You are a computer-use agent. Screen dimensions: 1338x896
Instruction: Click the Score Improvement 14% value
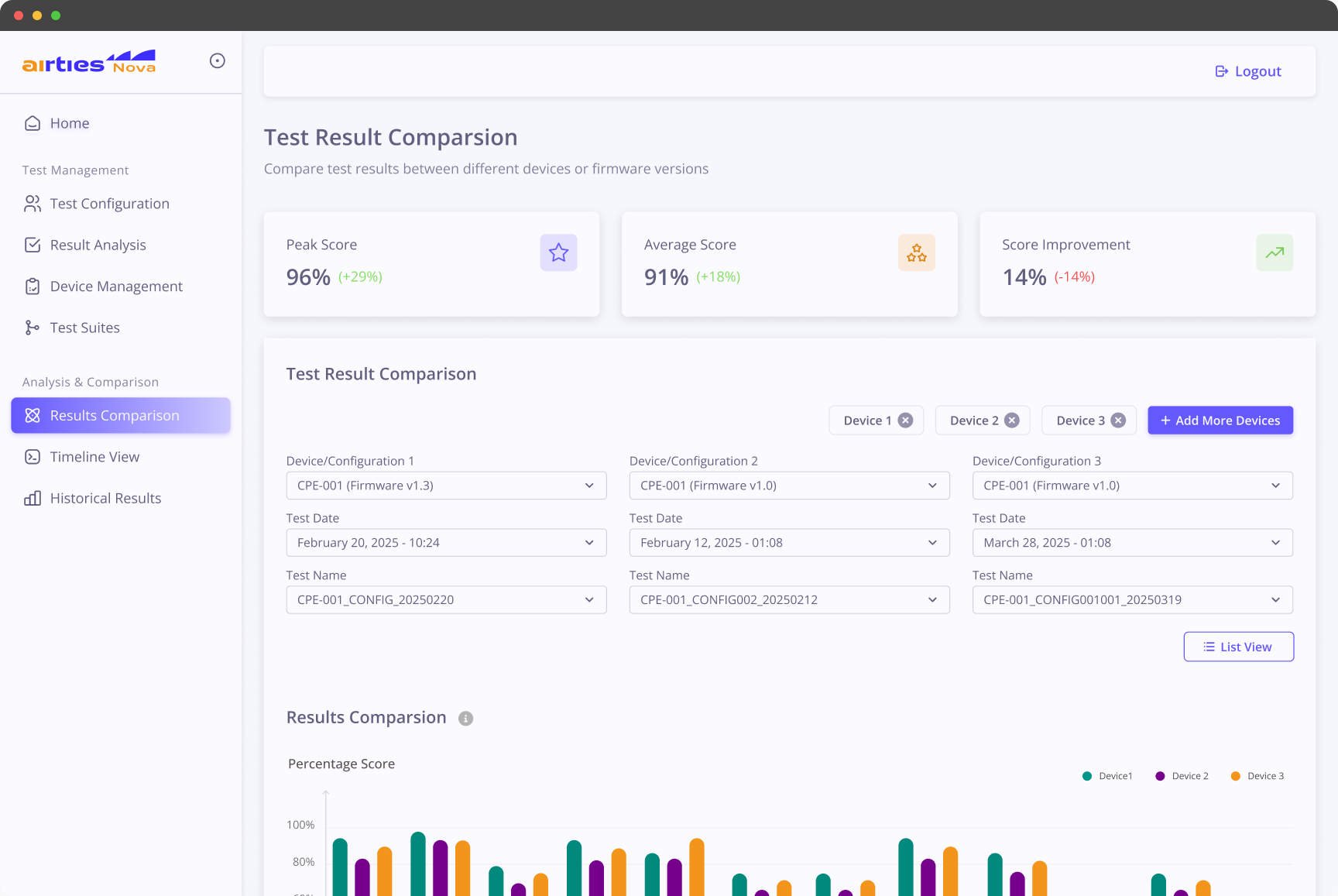click(x=1024, y=277)
